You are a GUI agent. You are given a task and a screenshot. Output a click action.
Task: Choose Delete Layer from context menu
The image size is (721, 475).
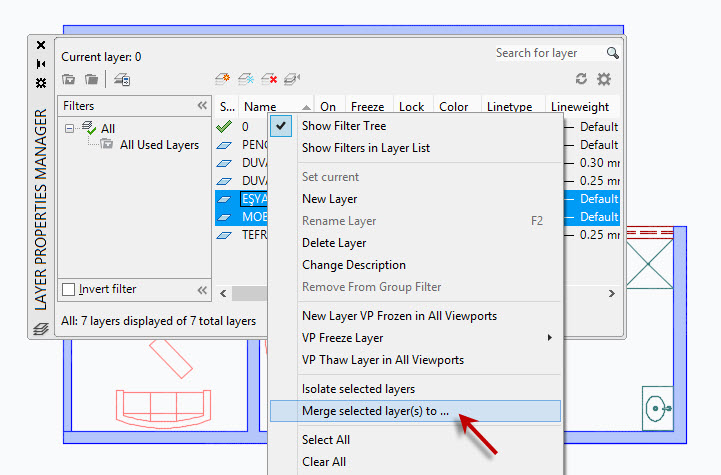334,243
